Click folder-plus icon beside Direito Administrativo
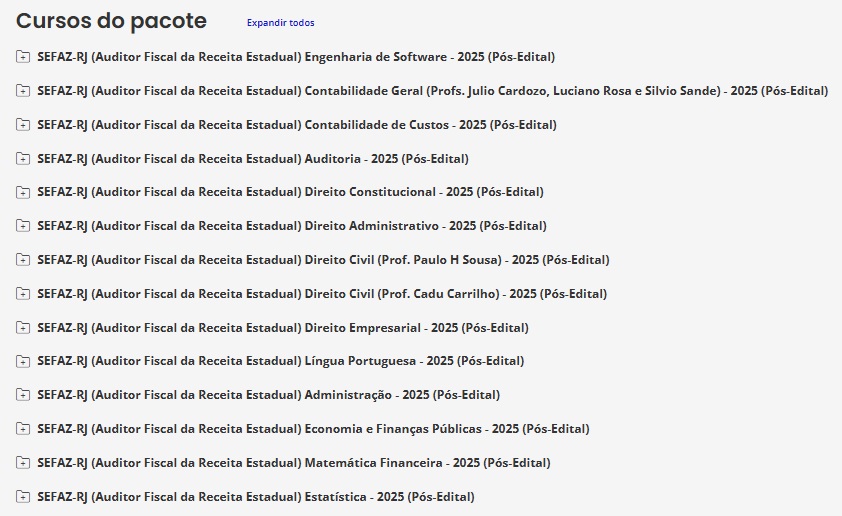842x516 pixels. [x=23, y=226]
